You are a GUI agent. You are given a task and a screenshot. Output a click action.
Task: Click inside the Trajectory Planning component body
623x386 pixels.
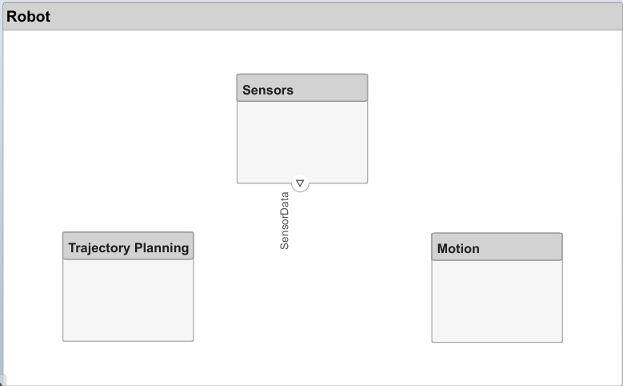pos(128,300)
